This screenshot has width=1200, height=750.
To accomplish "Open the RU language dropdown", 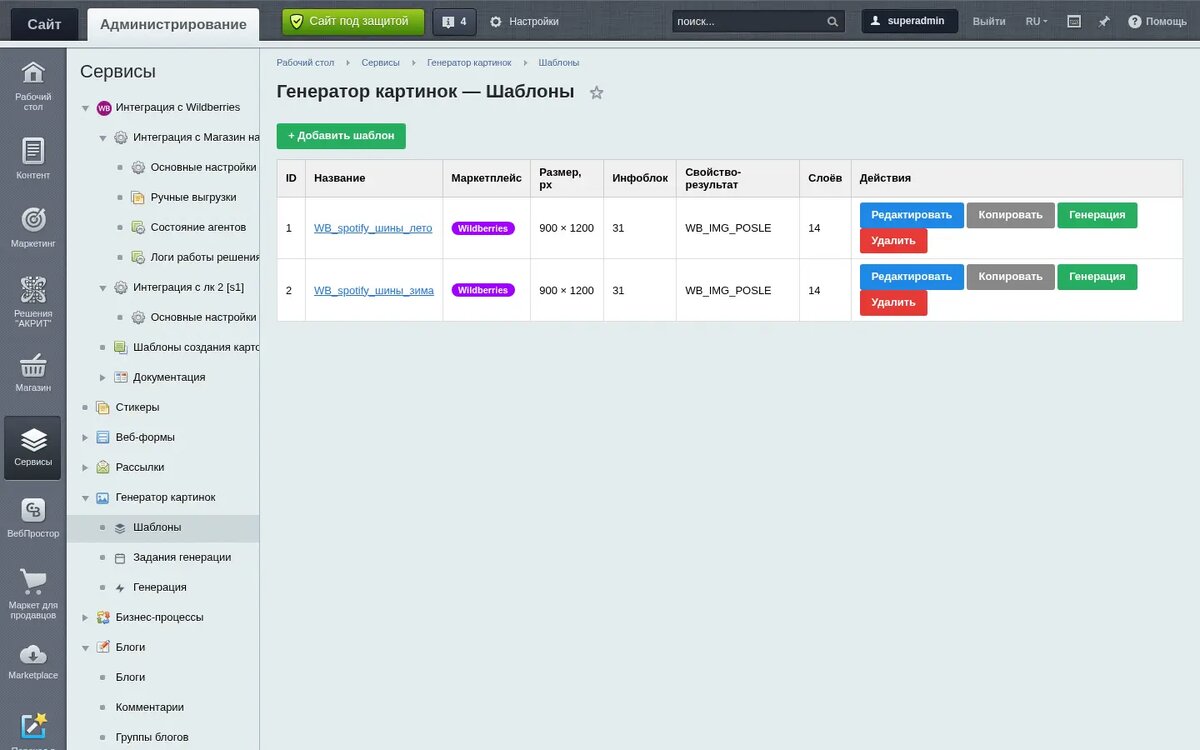I will point(1036,21).
